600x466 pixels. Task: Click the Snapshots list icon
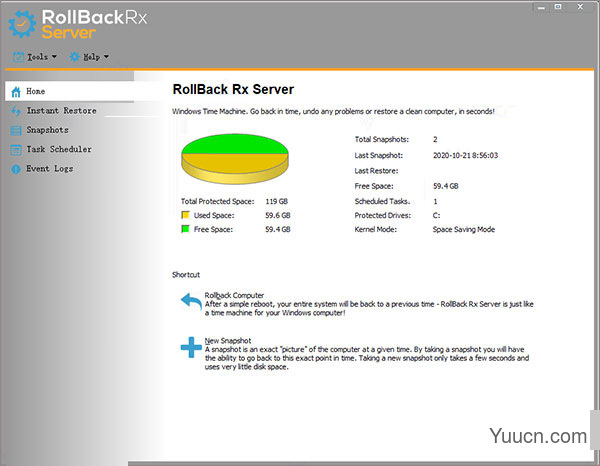tap(16, 130)
